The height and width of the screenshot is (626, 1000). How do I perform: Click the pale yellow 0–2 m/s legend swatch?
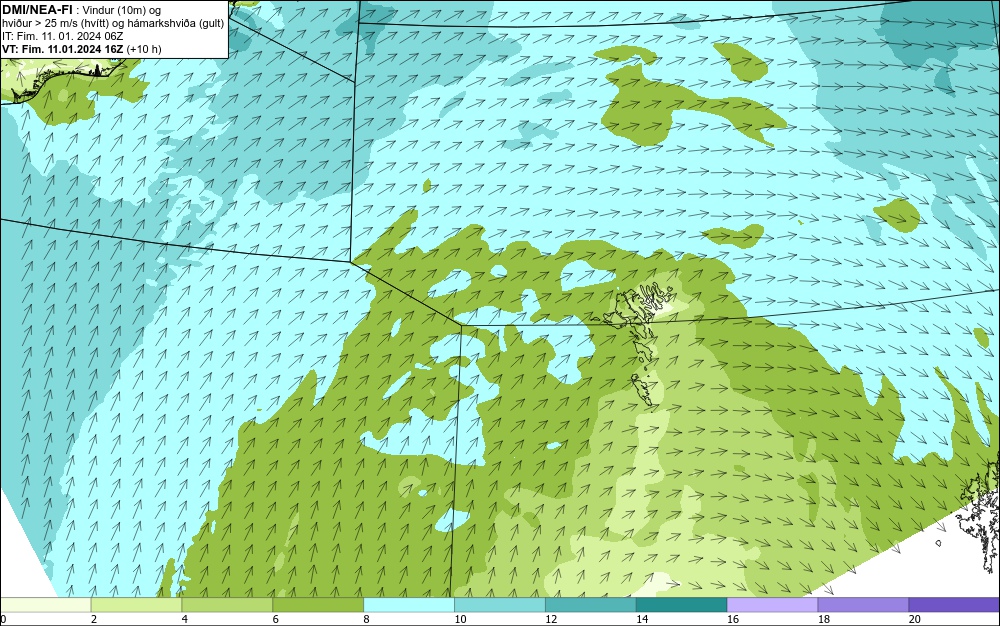46,604
